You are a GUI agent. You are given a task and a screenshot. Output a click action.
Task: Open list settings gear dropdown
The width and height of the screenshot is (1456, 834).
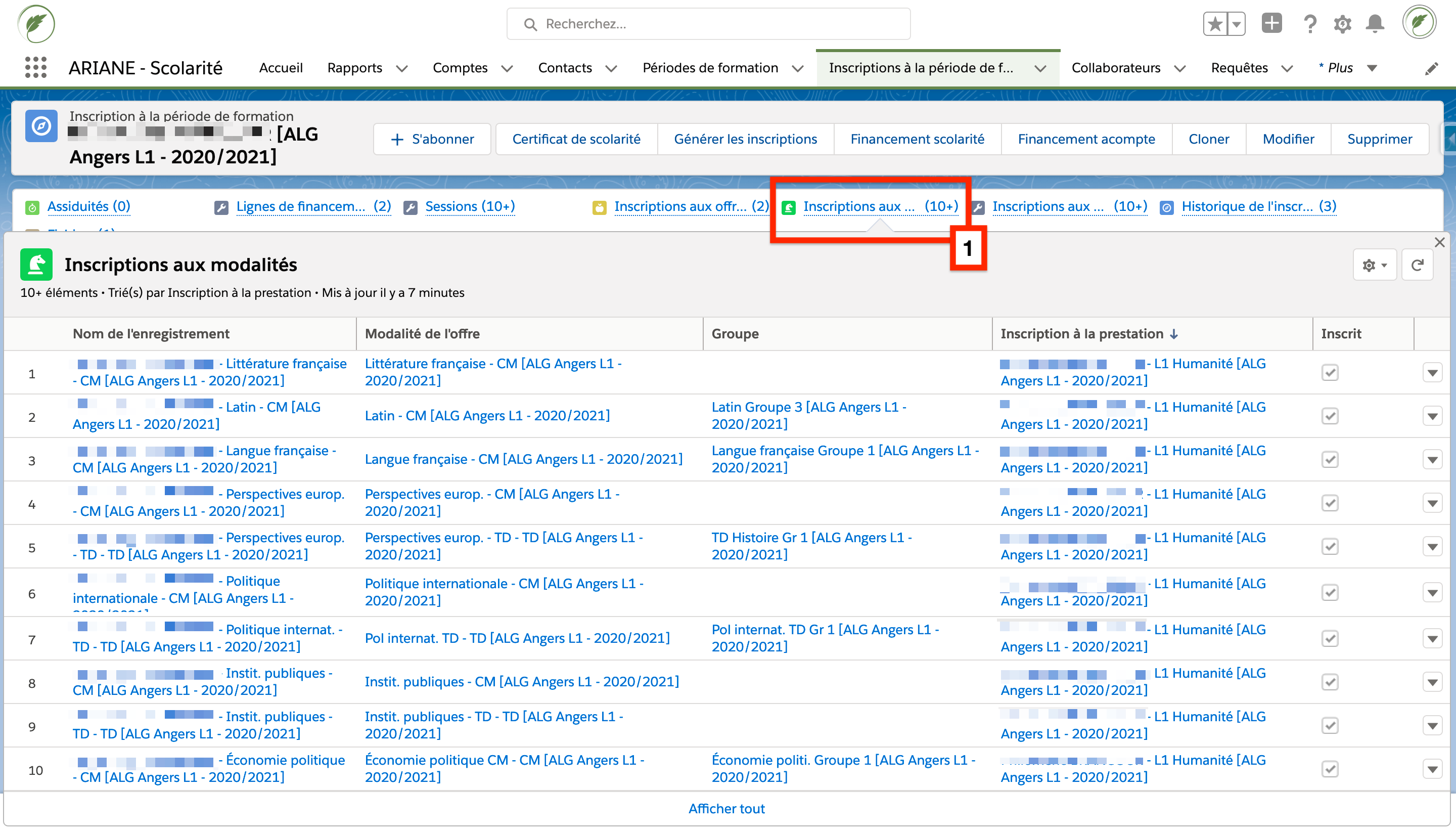pos(1374,265)
